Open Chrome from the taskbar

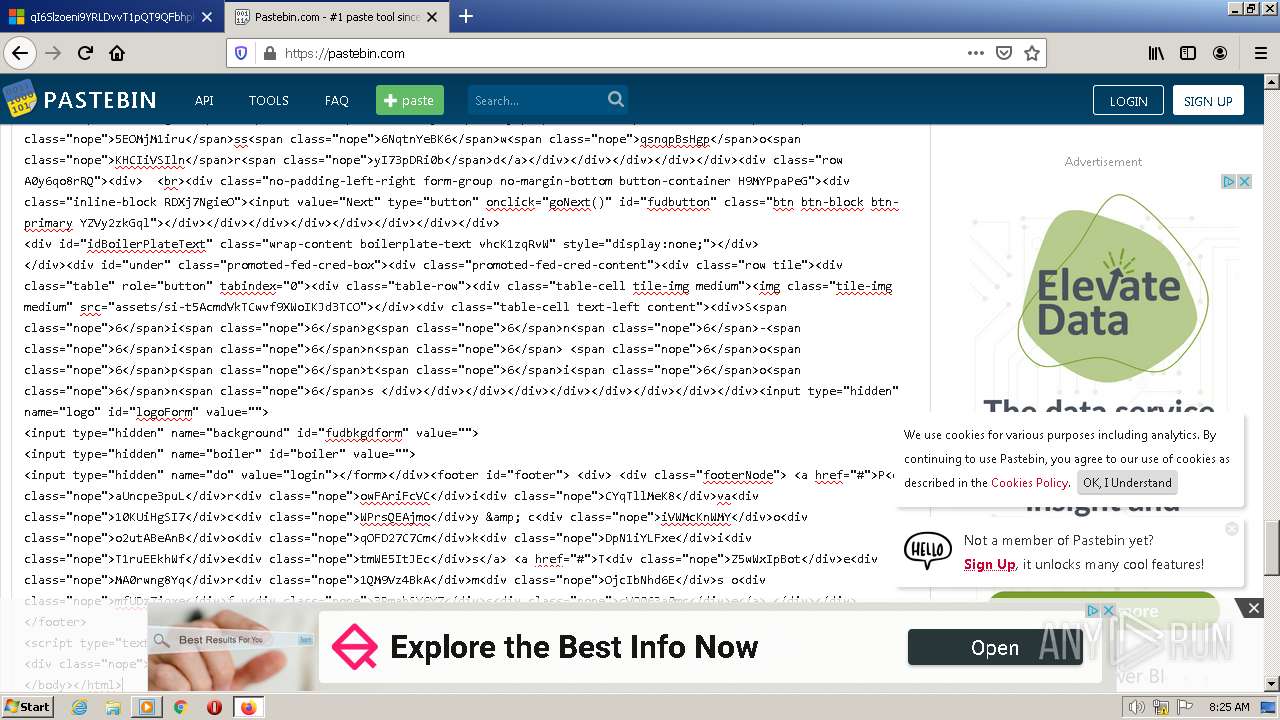tap(181, 707)
